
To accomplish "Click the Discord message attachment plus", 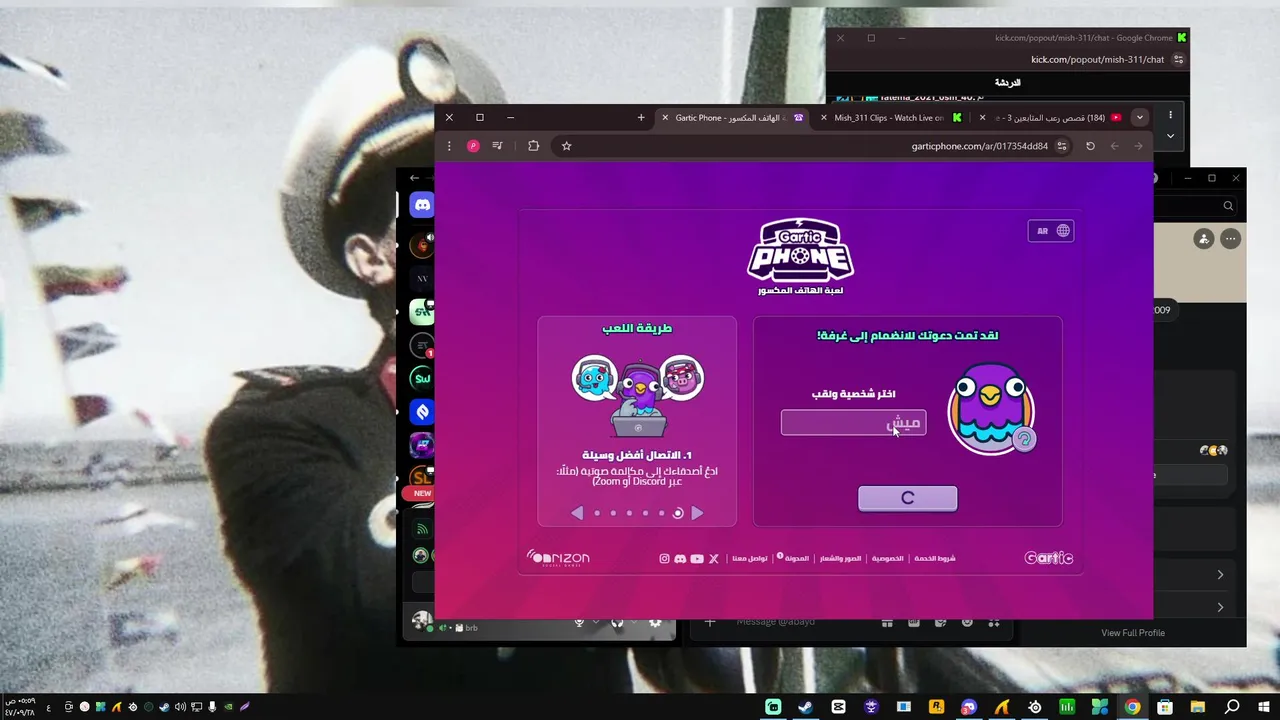I will (710, 622).
